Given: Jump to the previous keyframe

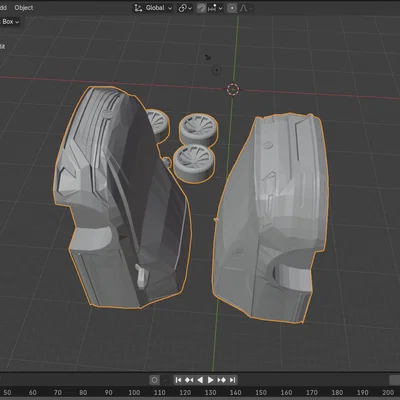Looking at the screenshot, I should point(189,380).
